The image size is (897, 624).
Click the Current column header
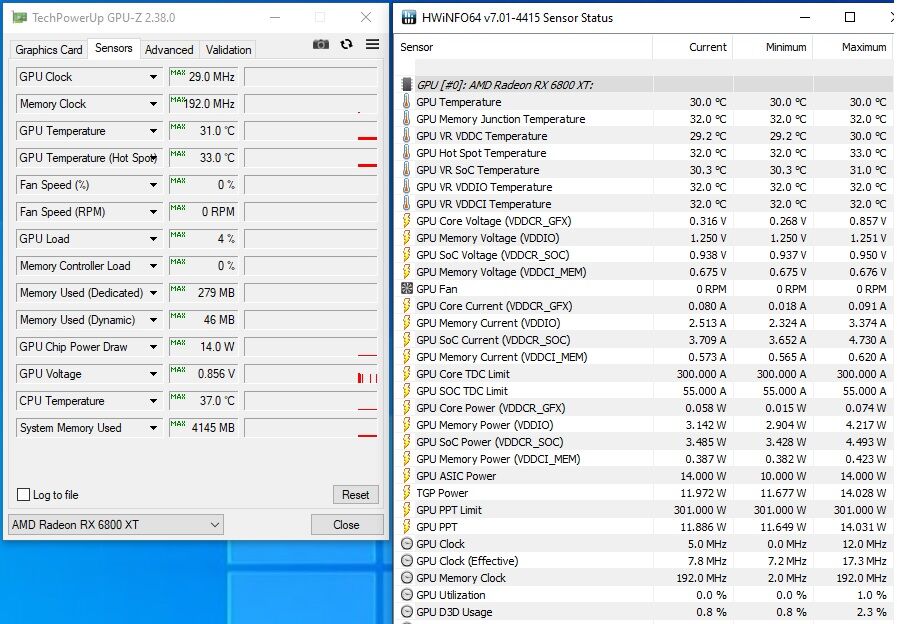[692, 47]
